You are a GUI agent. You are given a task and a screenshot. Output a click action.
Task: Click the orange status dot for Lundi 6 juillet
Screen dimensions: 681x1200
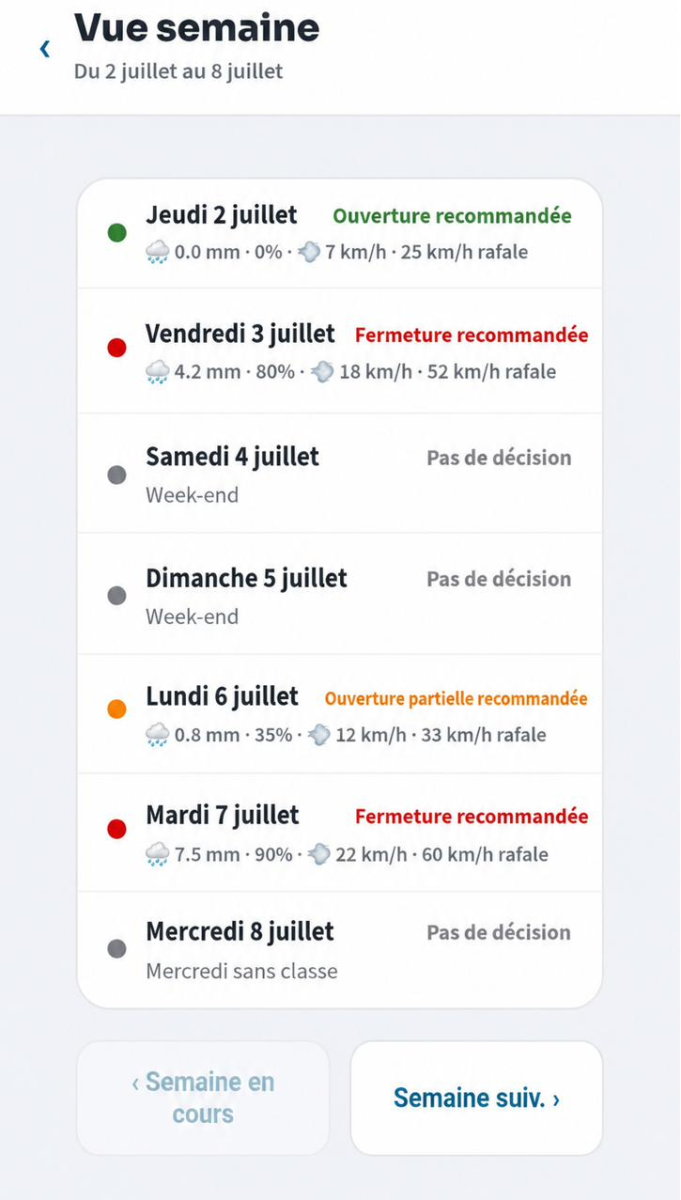tap(117, 710)
